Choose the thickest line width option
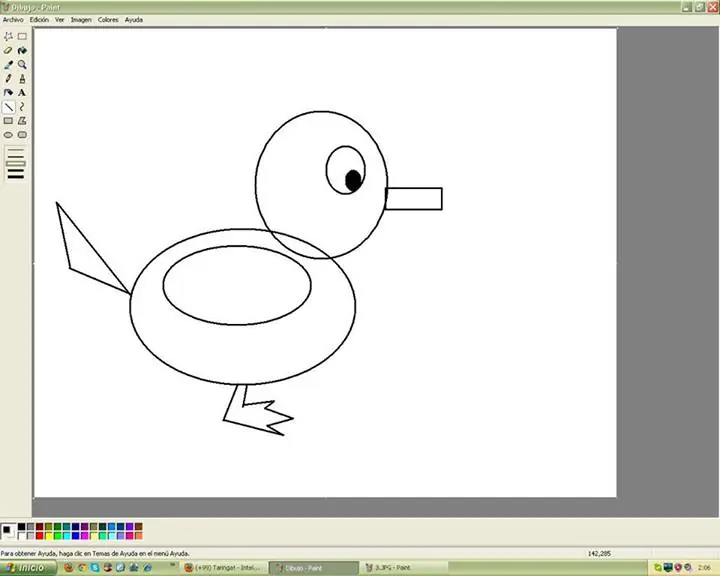Viewport: 720px width, 576px height. point(15,175)
